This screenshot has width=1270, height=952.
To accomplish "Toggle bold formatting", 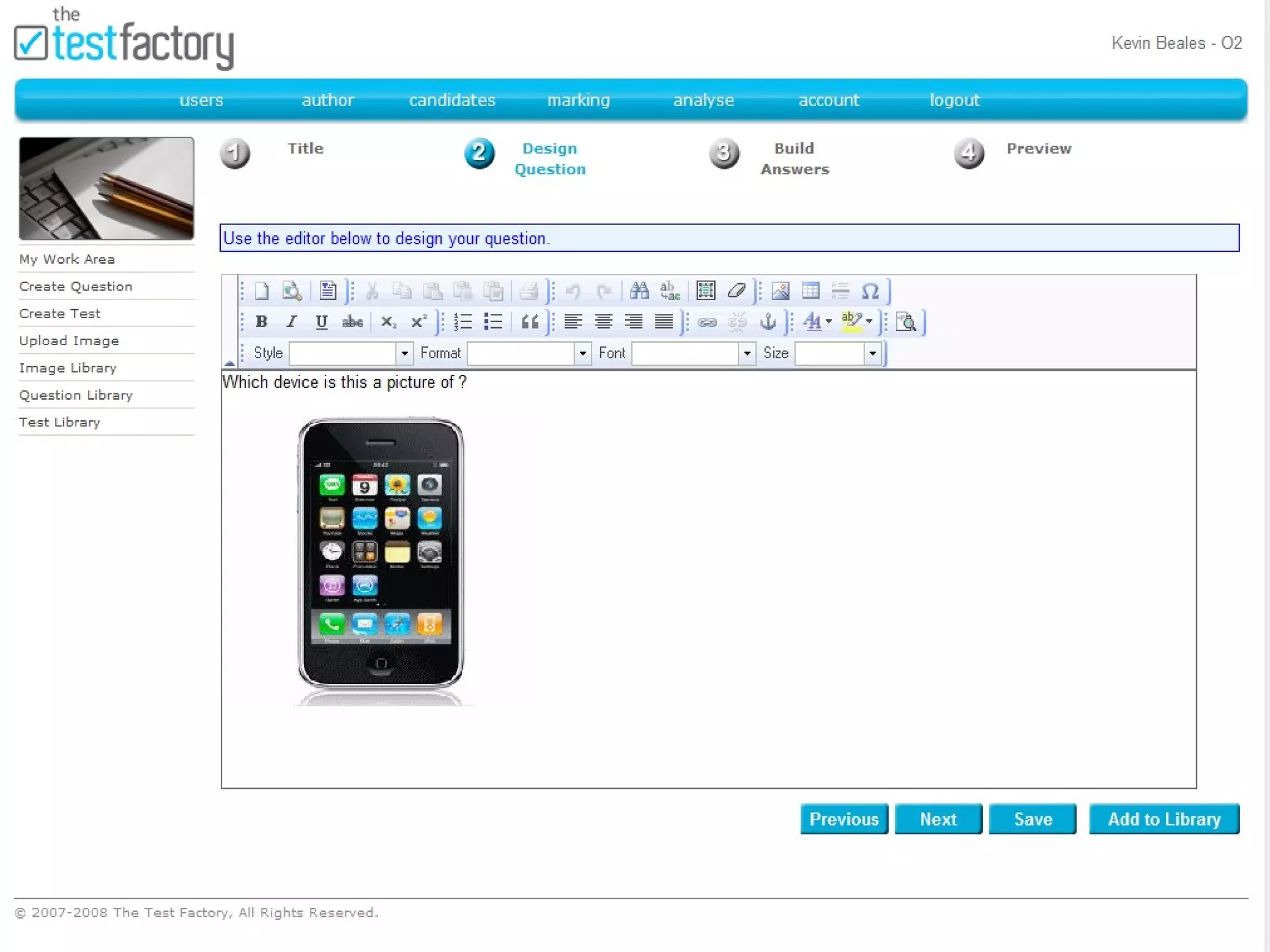I will coord(261,322).
